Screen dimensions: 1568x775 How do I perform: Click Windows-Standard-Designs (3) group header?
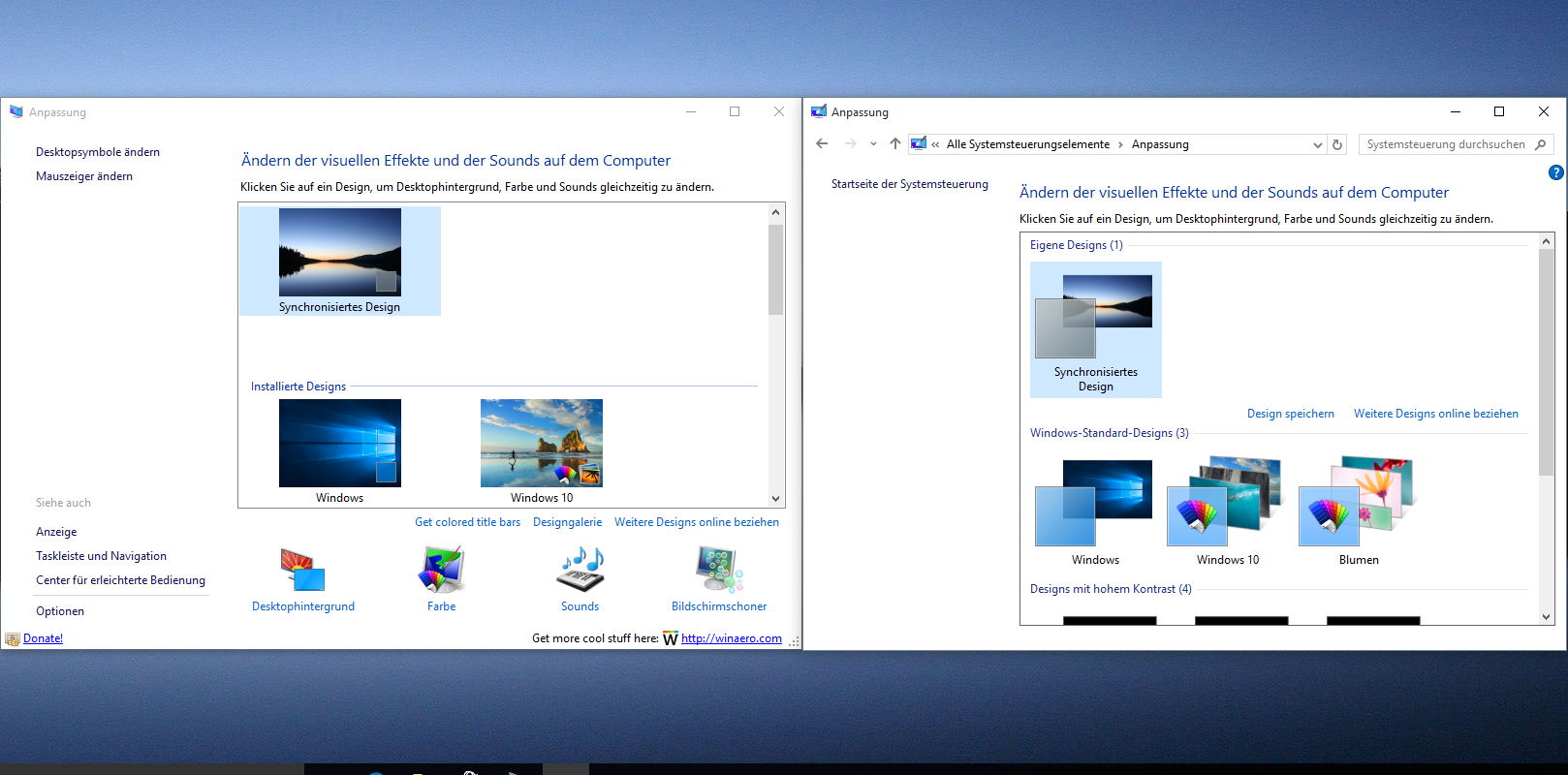pyautogui.click(x=1110, y=433)
